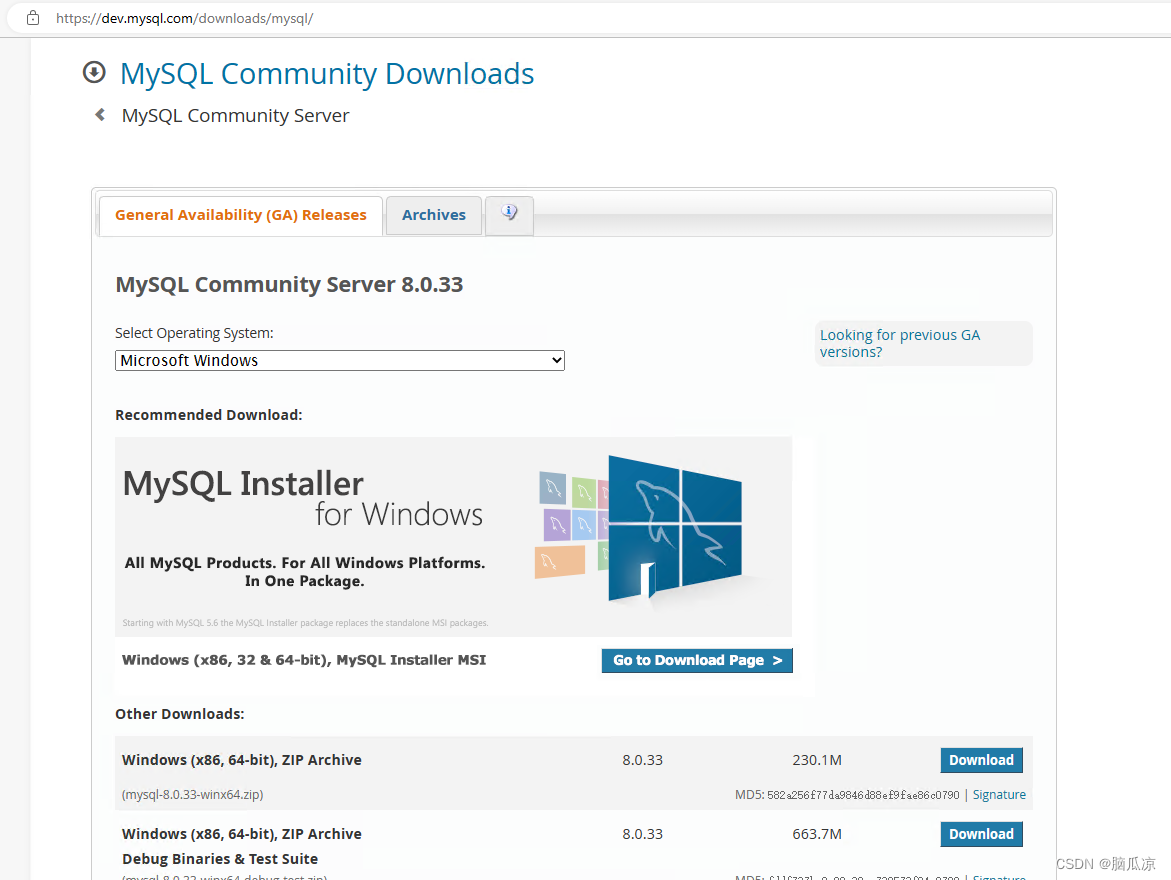The image size is (1171, 880).
Task: Click Windows (x86, 32 & 64-bit), MySQL Installer MSI text
Action: pos(304,660)
